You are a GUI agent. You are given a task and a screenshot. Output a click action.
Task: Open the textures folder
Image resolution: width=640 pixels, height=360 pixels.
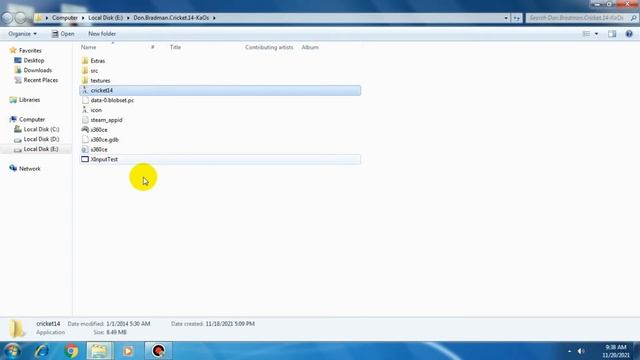point(100,80)
